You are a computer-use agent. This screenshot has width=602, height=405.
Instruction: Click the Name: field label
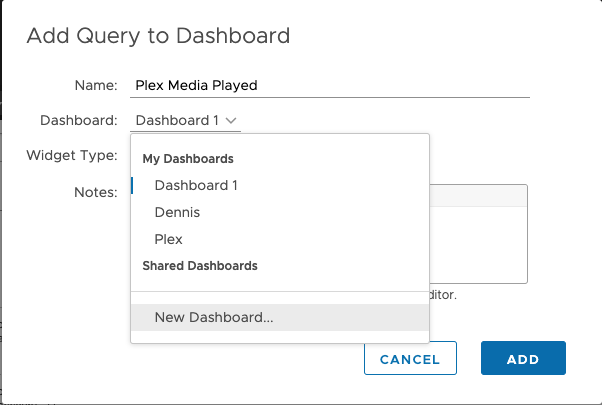pyautogui.click(x=96, y=85)
